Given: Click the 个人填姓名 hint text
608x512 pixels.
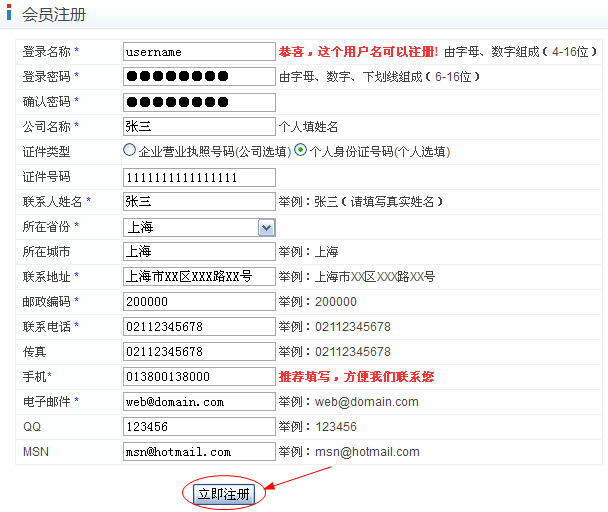Looking at the screenshot, I should click(x=308, y=126).
